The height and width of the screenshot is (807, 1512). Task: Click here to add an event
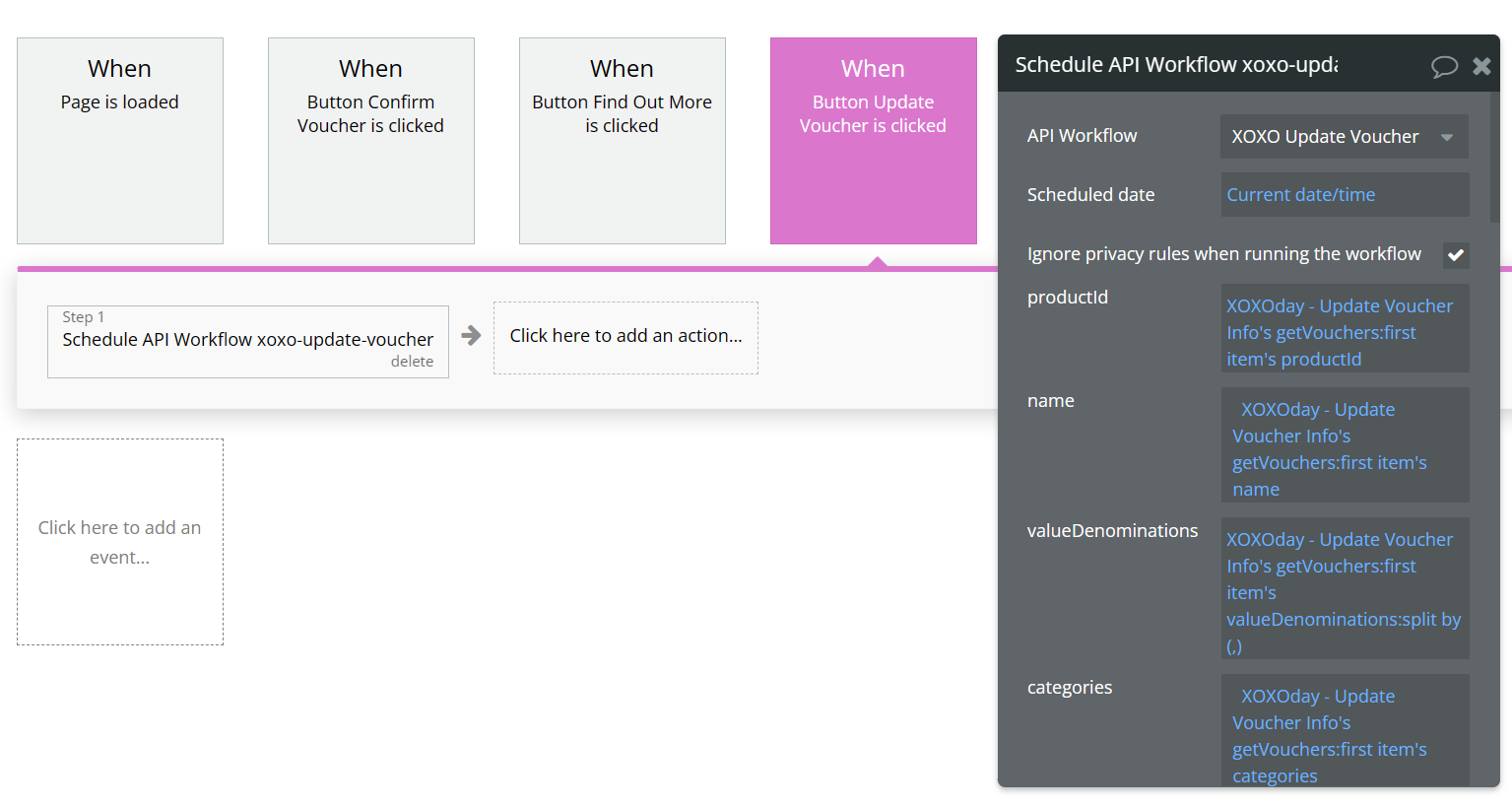pos(120,542)
